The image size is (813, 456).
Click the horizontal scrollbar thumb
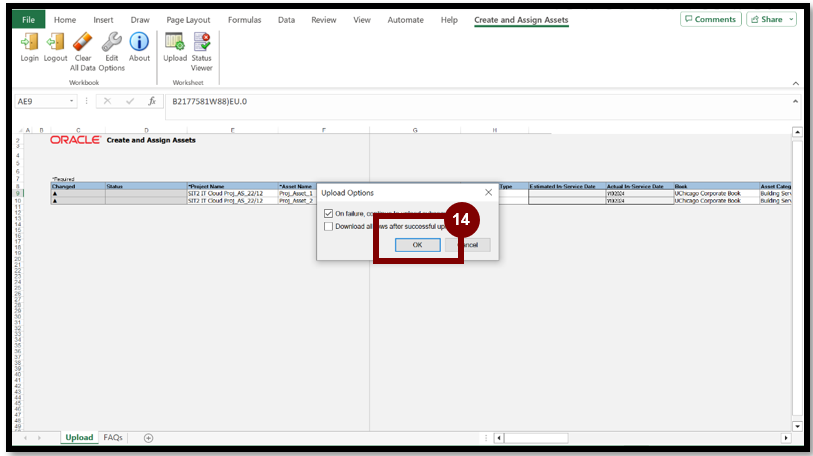coord(537,438)
